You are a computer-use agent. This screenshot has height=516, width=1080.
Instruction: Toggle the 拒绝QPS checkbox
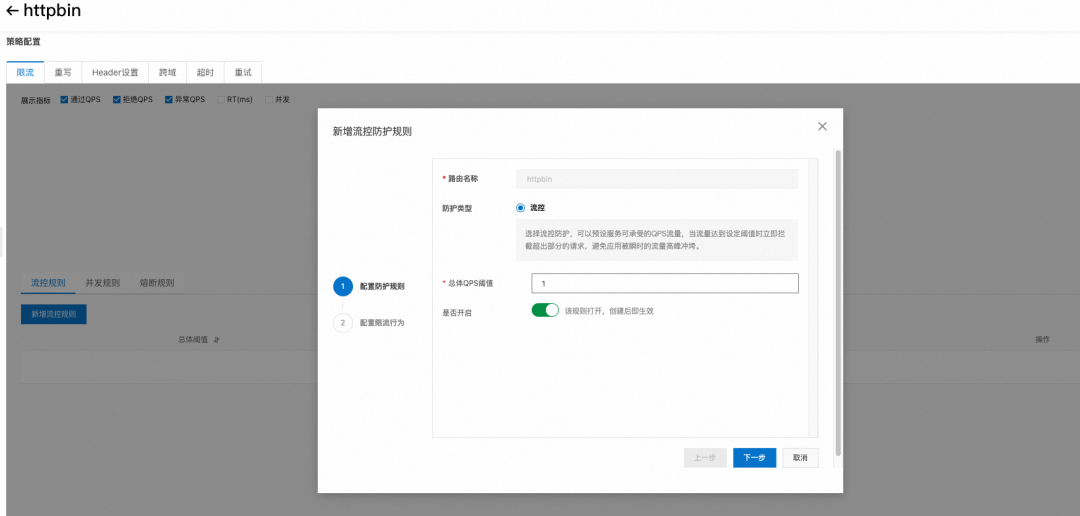117,99
